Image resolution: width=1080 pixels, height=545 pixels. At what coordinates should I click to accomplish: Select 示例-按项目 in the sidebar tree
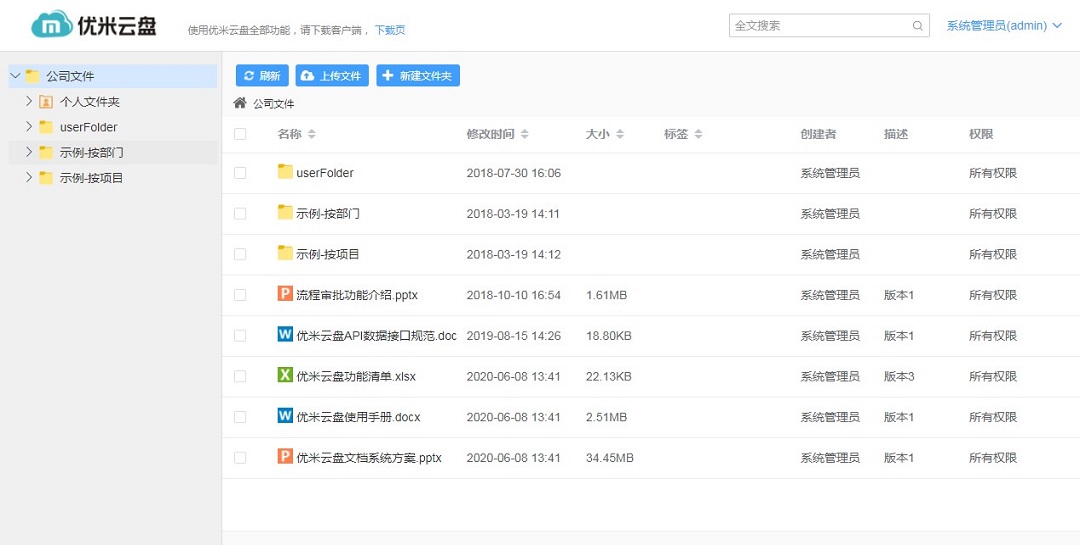click(x=91, y=178)
